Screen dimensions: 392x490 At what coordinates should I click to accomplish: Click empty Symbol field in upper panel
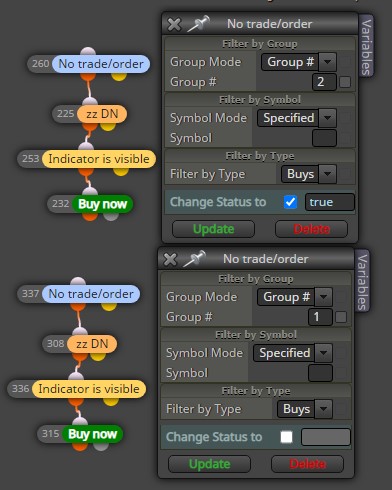click(324, 138)
